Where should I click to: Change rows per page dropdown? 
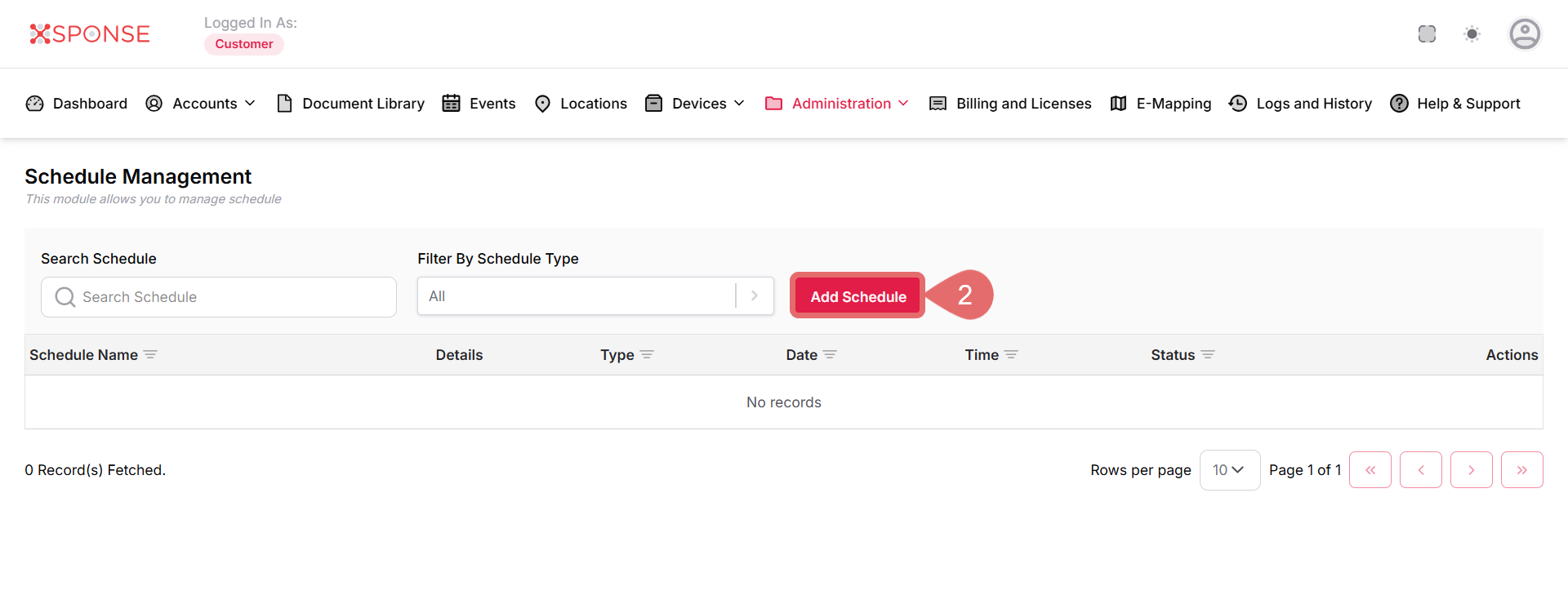click(x=1229, y=470)
